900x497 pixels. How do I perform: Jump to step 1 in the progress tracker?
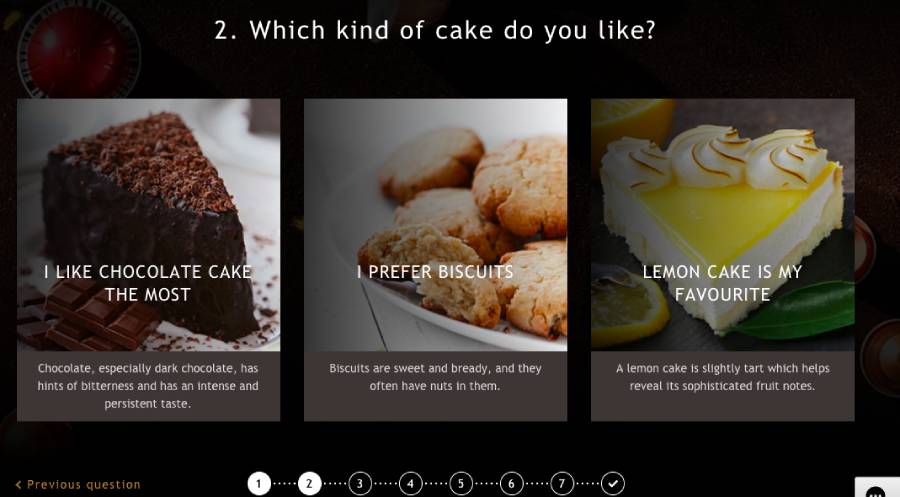pos(259,484)
